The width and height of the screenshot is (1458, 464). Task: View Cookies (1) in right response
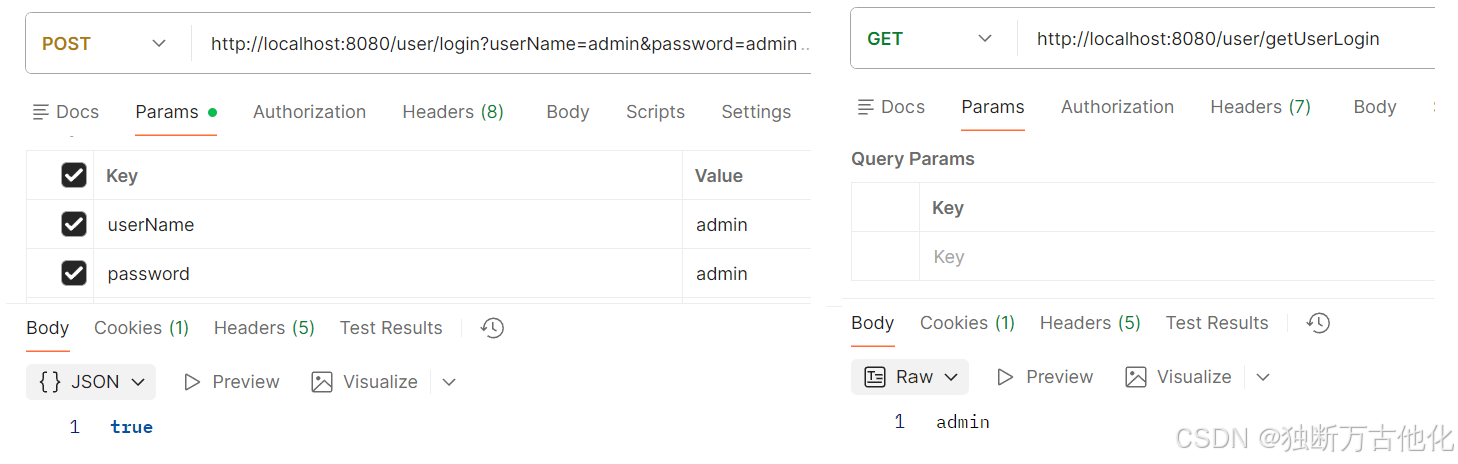(x=967, y=323)
